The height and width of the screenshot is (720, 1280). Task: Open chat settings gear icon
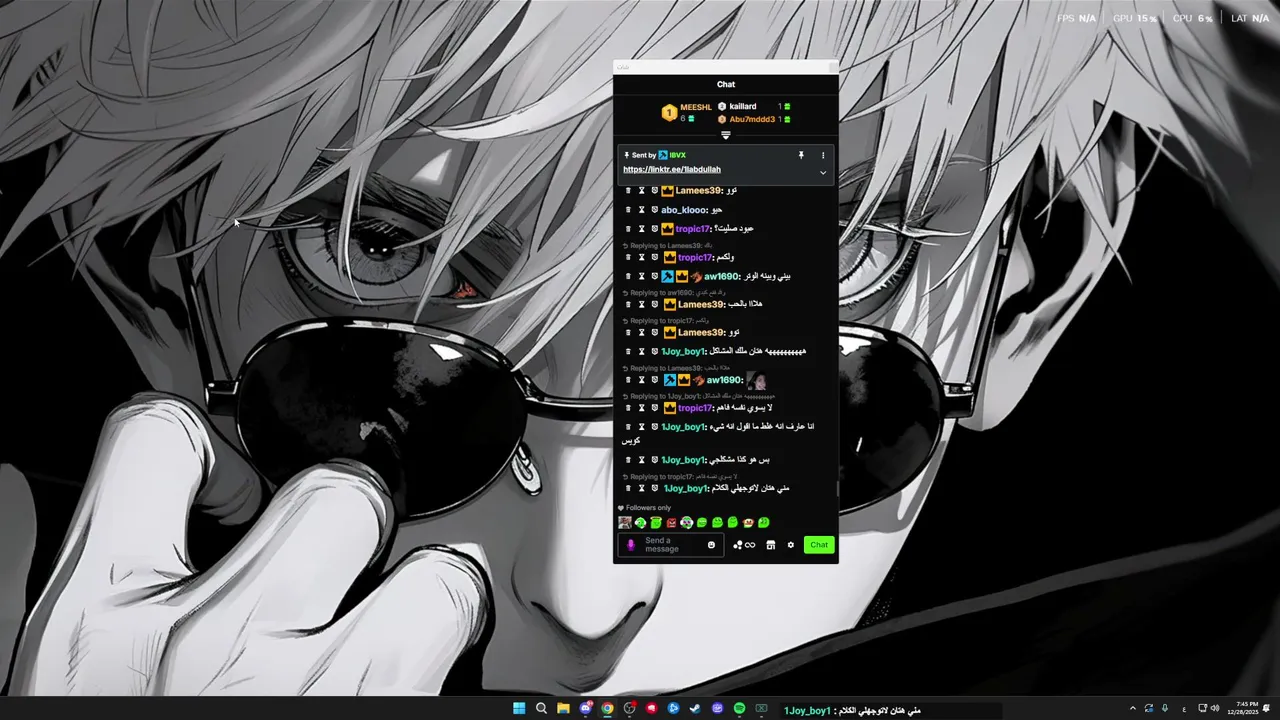pyautogui.click(x=791, y=545)
